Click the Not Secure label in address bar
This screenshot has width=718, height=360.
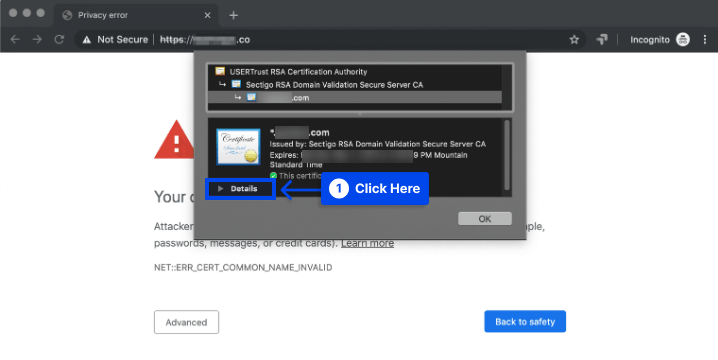click(122, 40)
